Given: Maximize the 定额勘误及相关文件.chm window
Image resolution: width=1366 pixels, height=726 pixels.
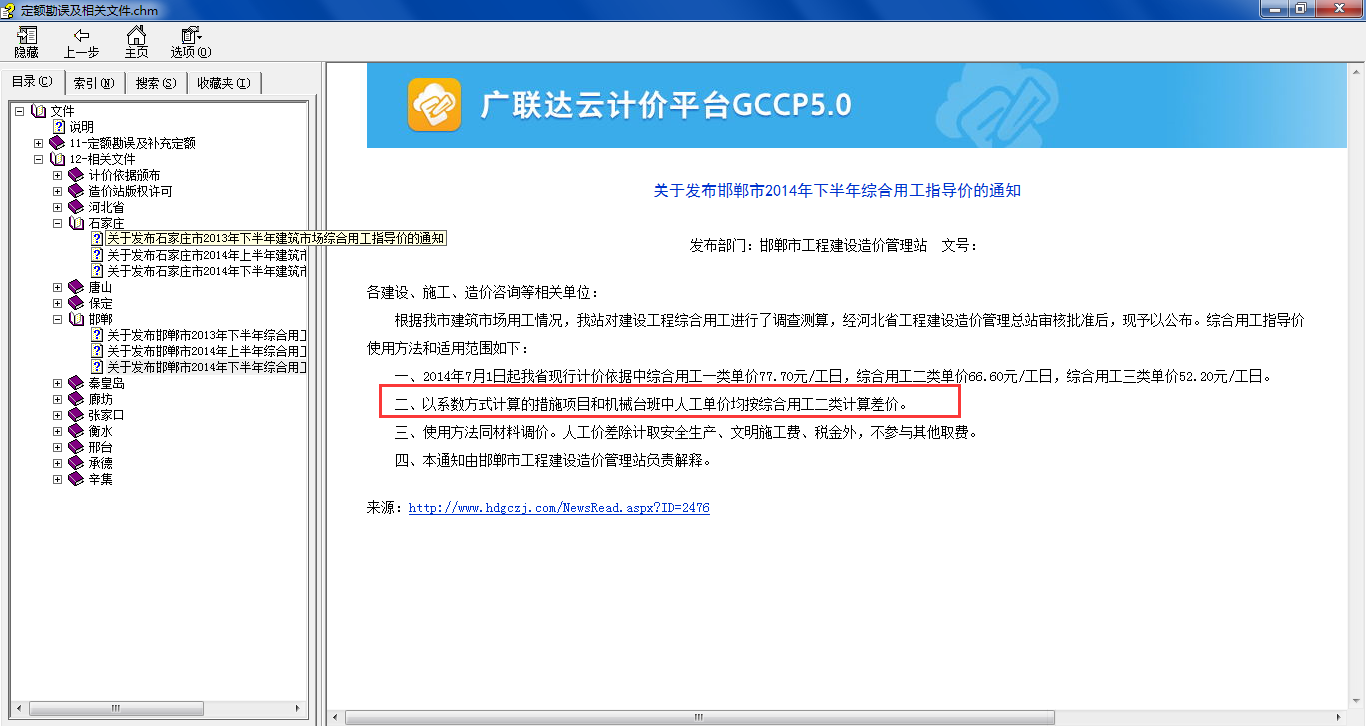Looking at the screenshot, I should tap(1301, 8).
